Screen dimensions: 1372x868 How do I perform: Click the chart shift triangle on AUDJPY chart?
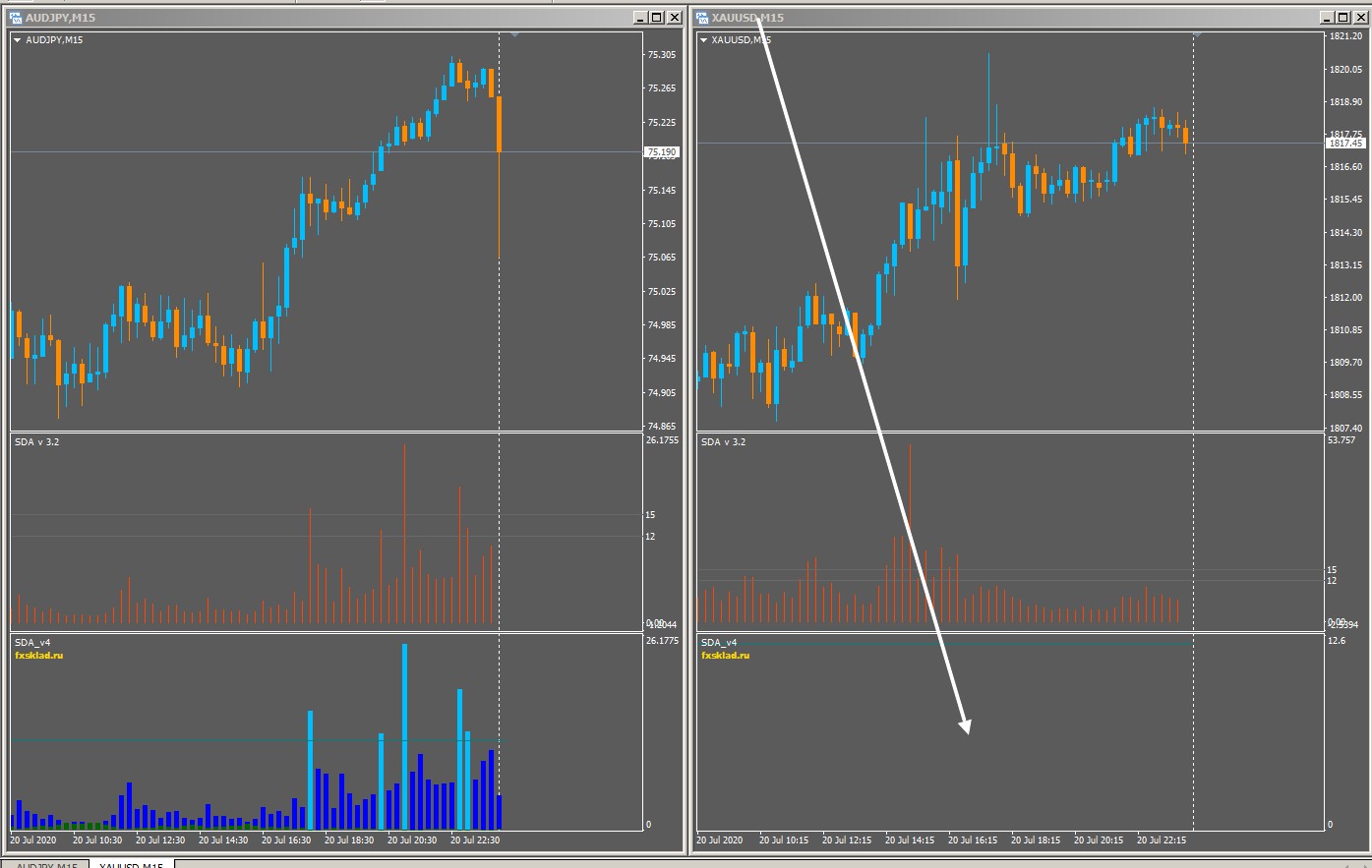(514, 34)
